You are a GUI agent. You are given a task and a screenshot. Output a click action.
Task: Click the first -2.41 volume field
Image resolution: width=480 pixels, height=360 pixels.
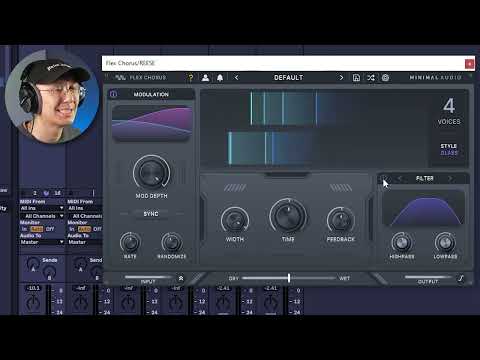(x=223, y=288)
